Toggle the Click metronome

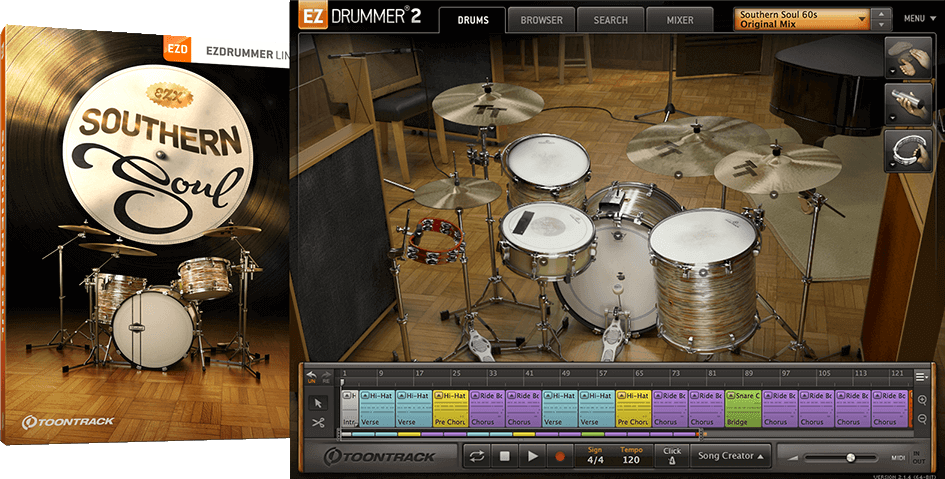[x=672, y=456]
